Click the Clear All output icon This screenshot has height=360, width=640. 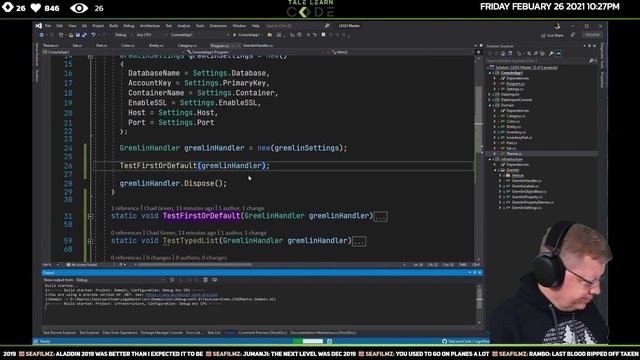click(x=205, y=280)
